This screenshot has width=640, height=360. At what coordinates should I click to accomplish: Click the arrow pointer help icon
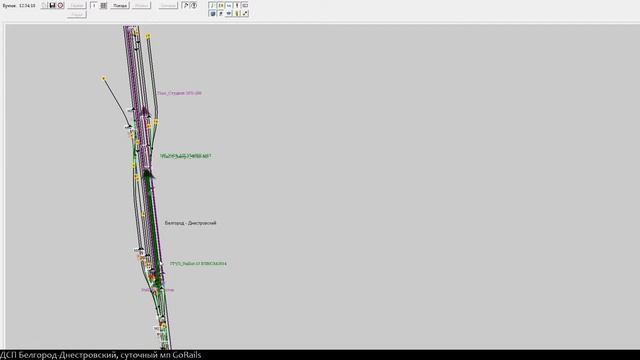(185, 5)
